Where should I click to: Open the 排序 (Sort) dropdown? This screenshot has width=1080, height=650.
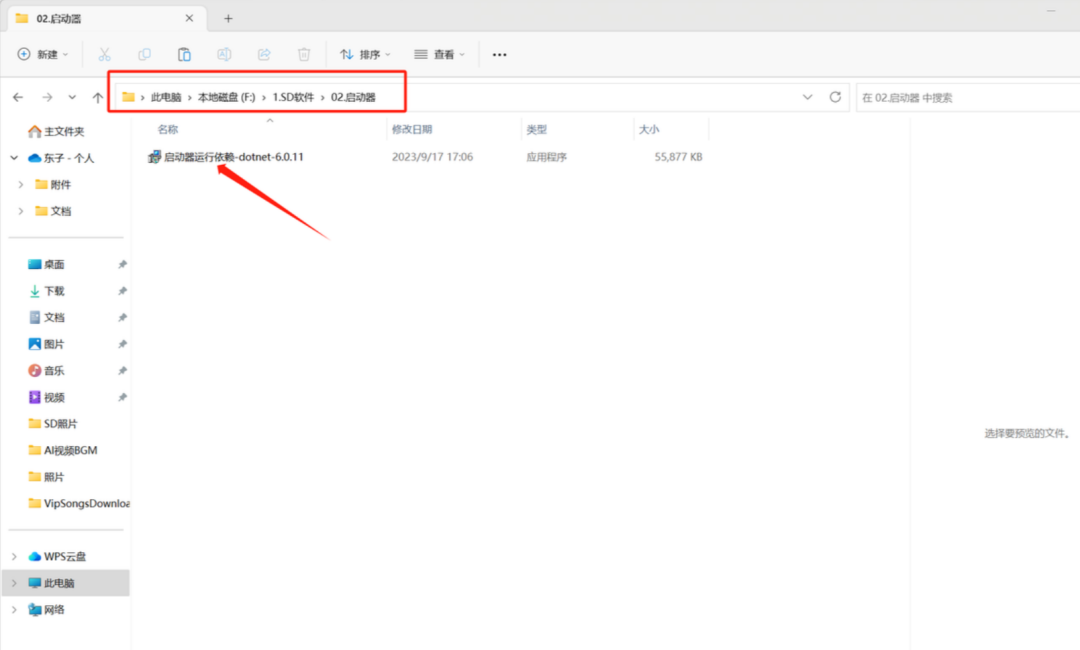point(365,54)
